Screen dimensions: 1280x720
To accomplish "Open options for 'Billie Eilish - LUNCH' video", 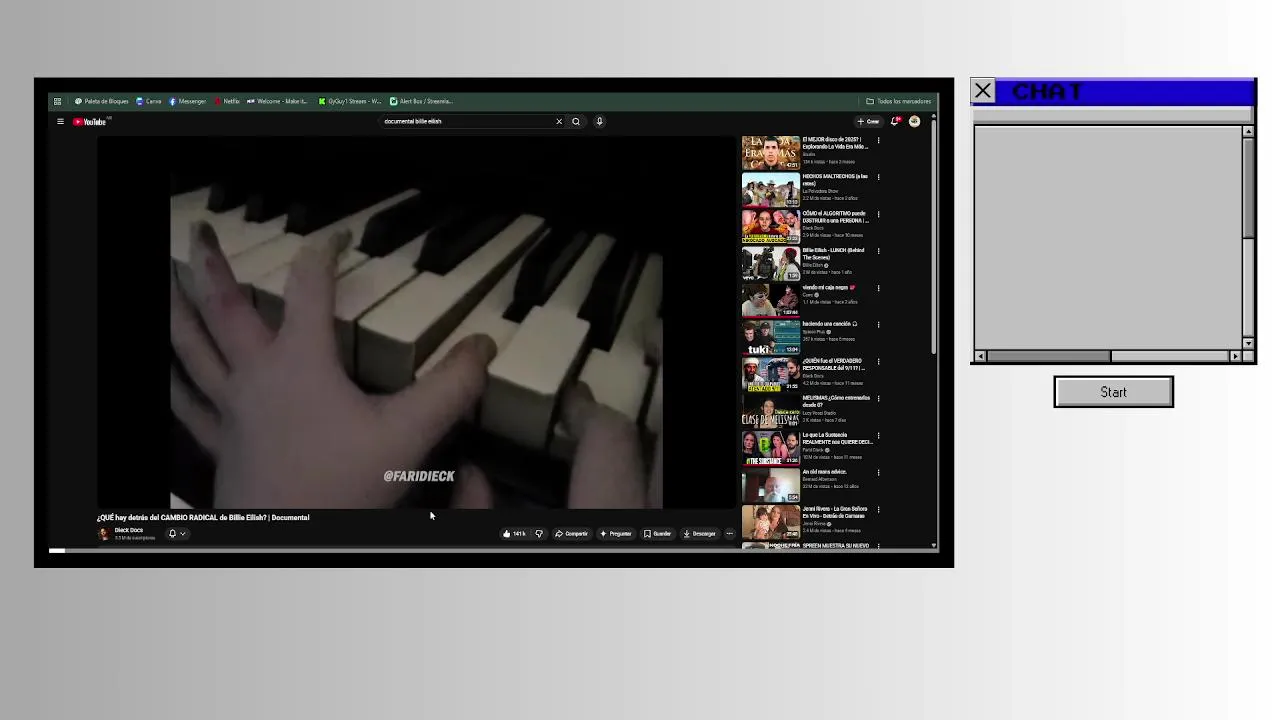I will [878, 251].
